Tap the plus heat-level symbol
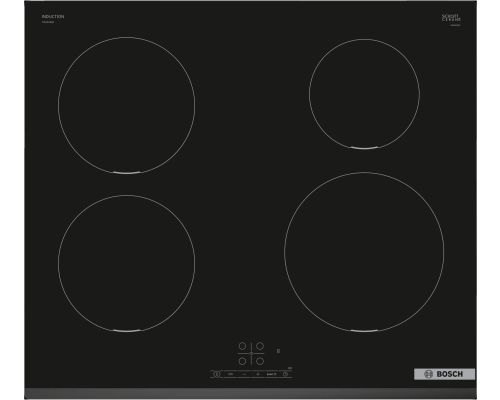 [258, 374]
